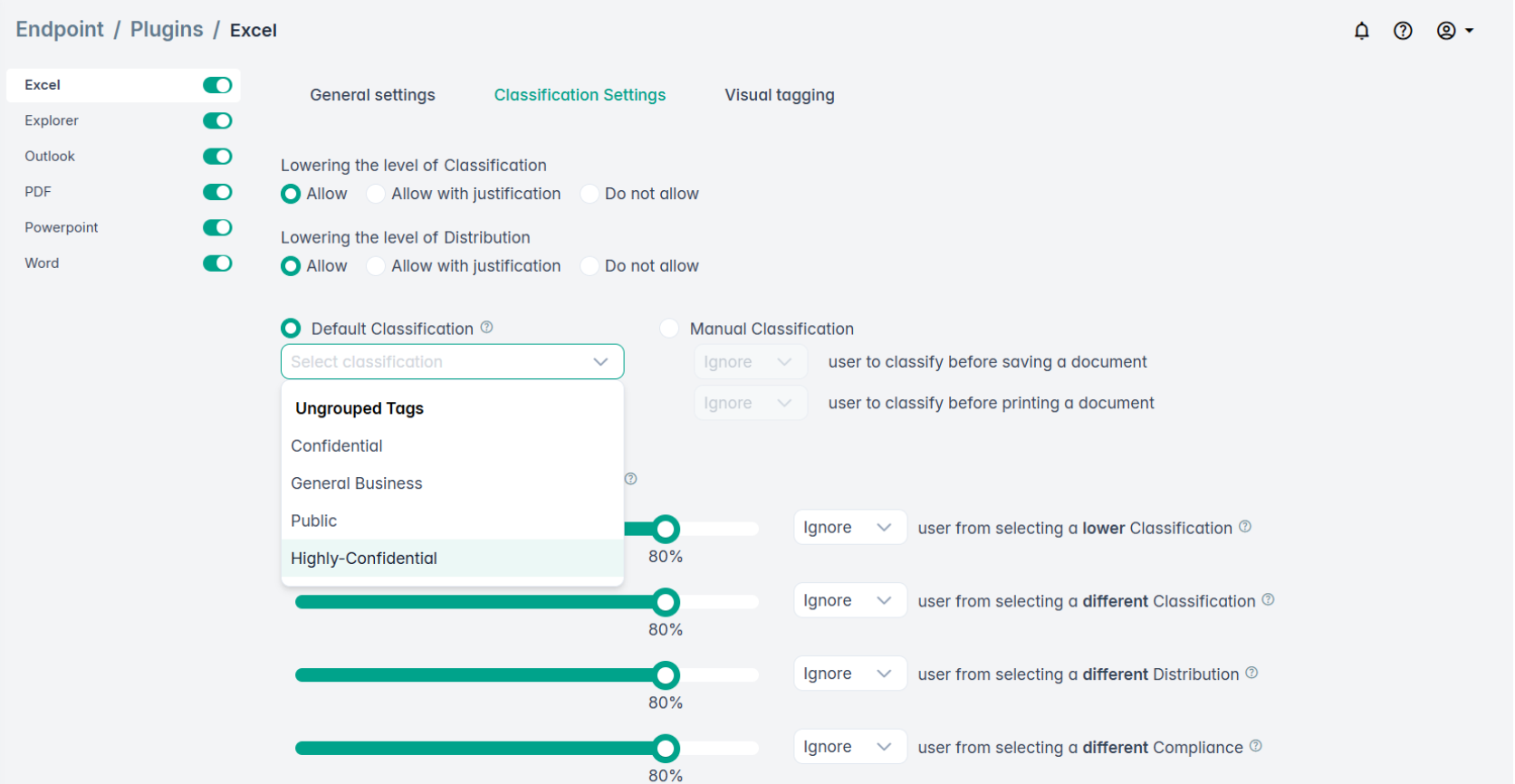Select Allow with justification for Classification

(x=376, y=194)
